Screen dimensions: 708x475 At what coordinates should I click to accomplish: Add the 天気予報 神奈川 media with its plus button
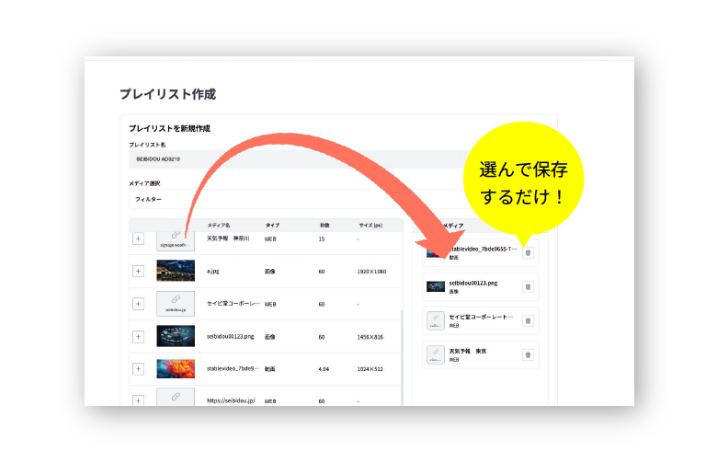click(138, 238)
